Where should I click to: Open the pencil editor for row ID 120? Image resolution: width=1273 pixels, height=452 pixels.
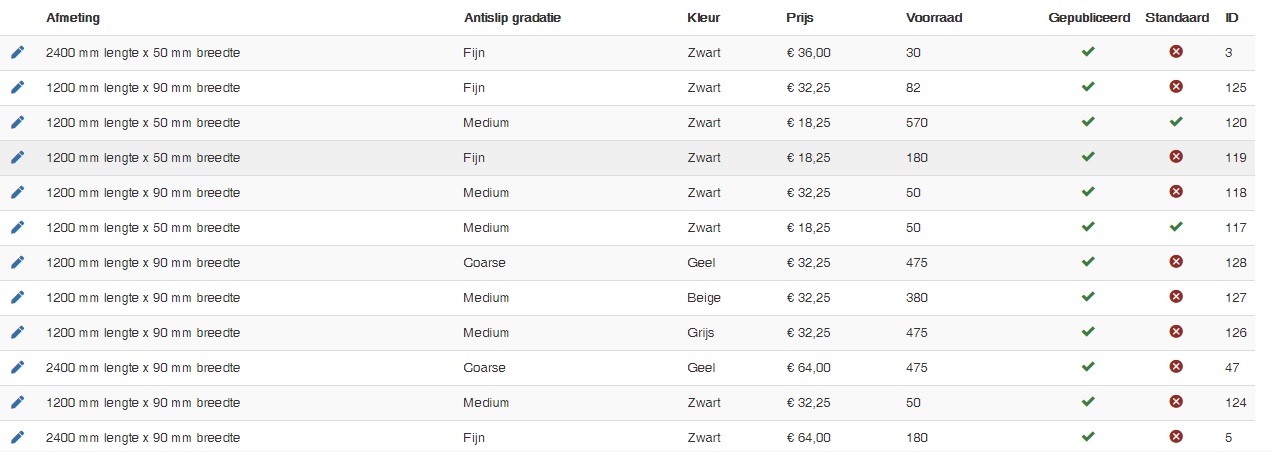(x=17, y=122)
